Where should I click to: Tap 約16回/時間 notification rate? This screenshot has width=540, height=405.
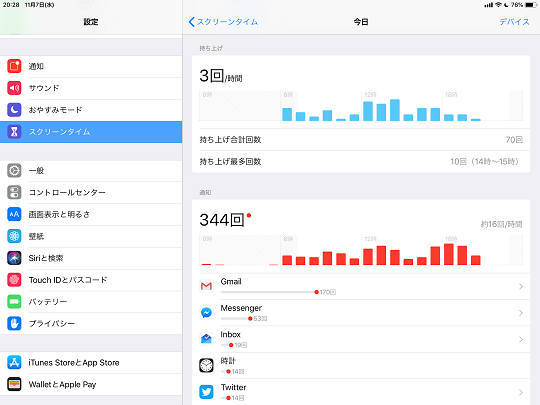tap(501, 225)
